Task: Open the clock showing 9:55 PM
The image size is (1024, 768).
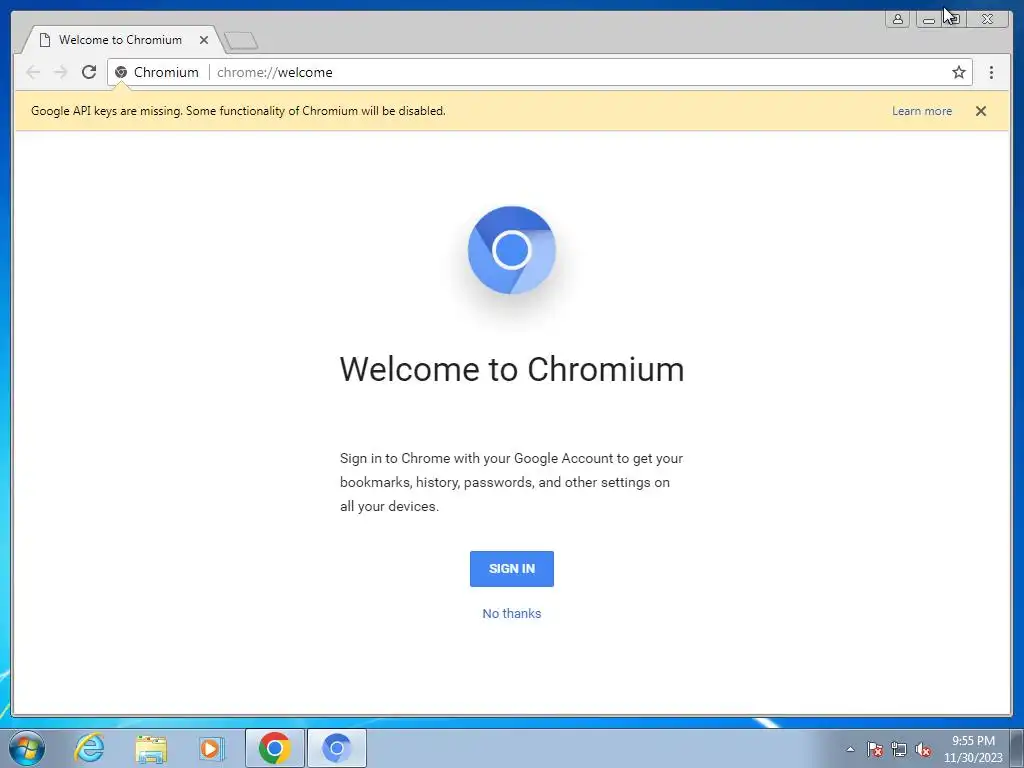Action: click(973, 749)
